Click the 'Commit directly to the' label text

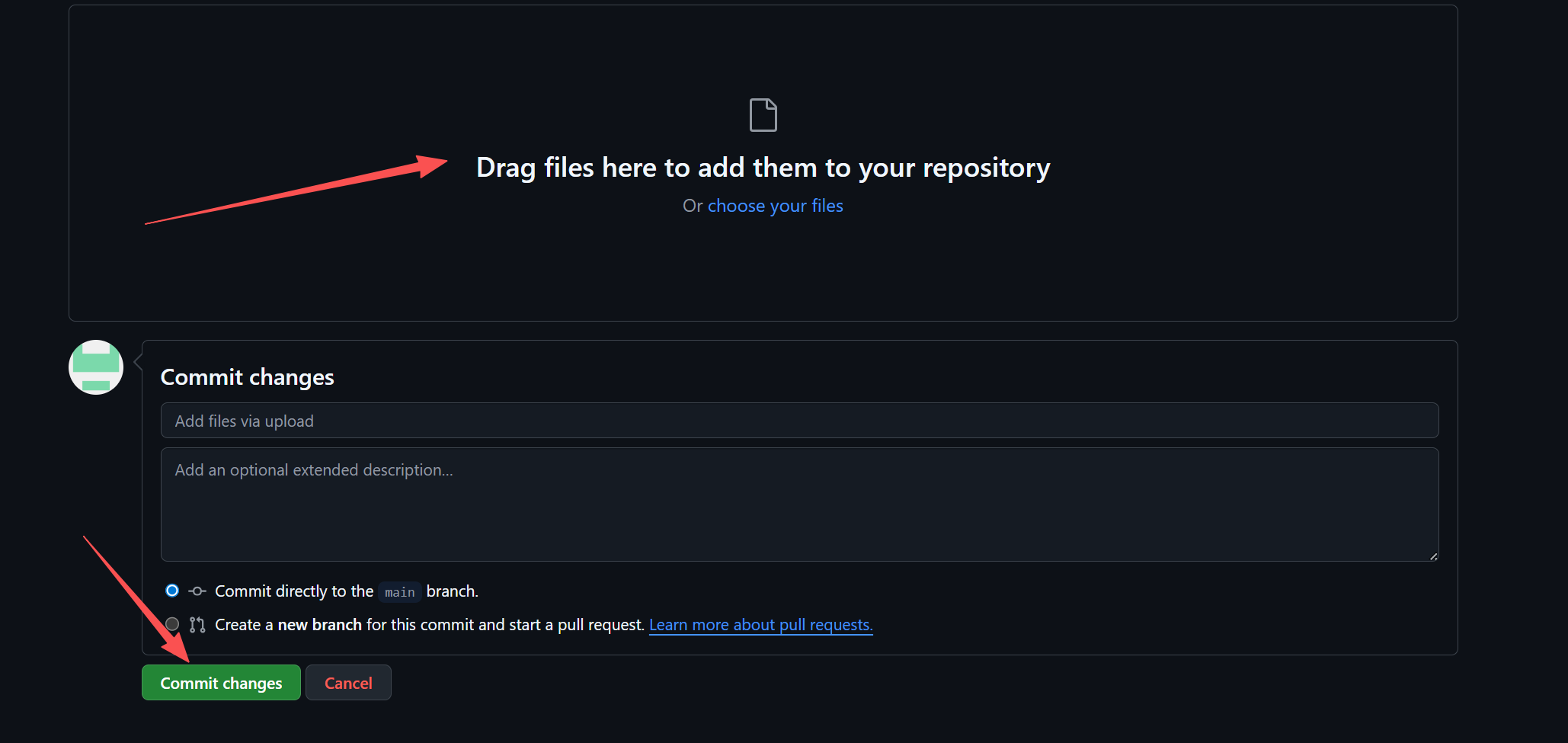tap(294, 591)
